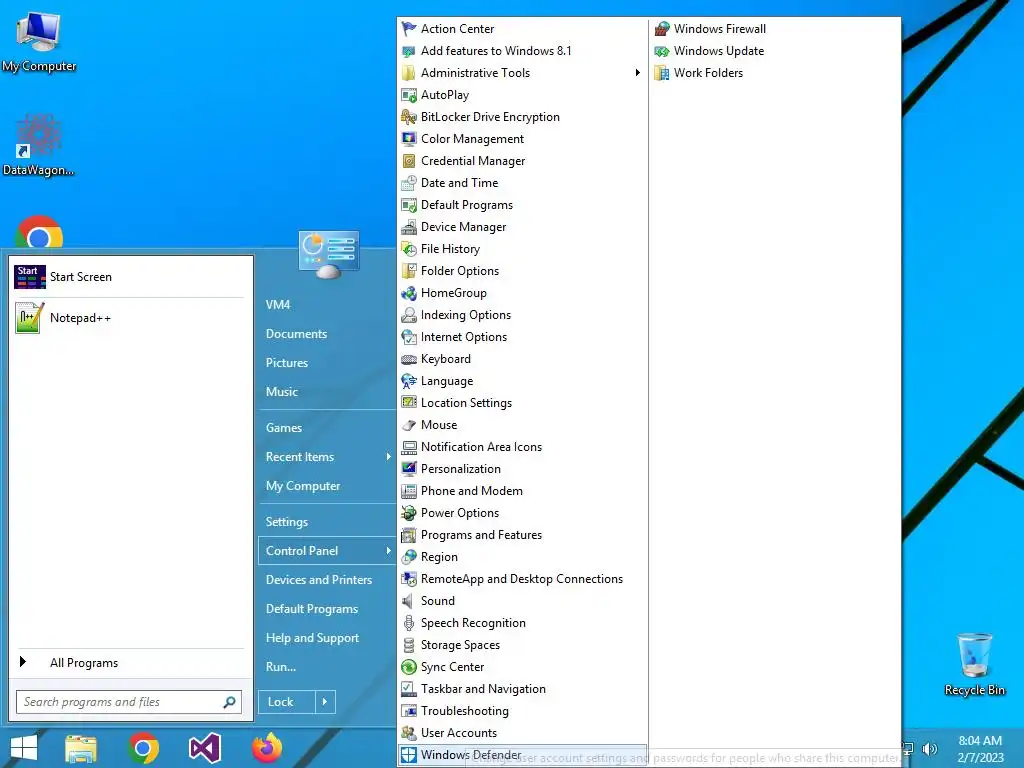Click the search magnifier icon
1024x768 pixels.
[229, 702]
